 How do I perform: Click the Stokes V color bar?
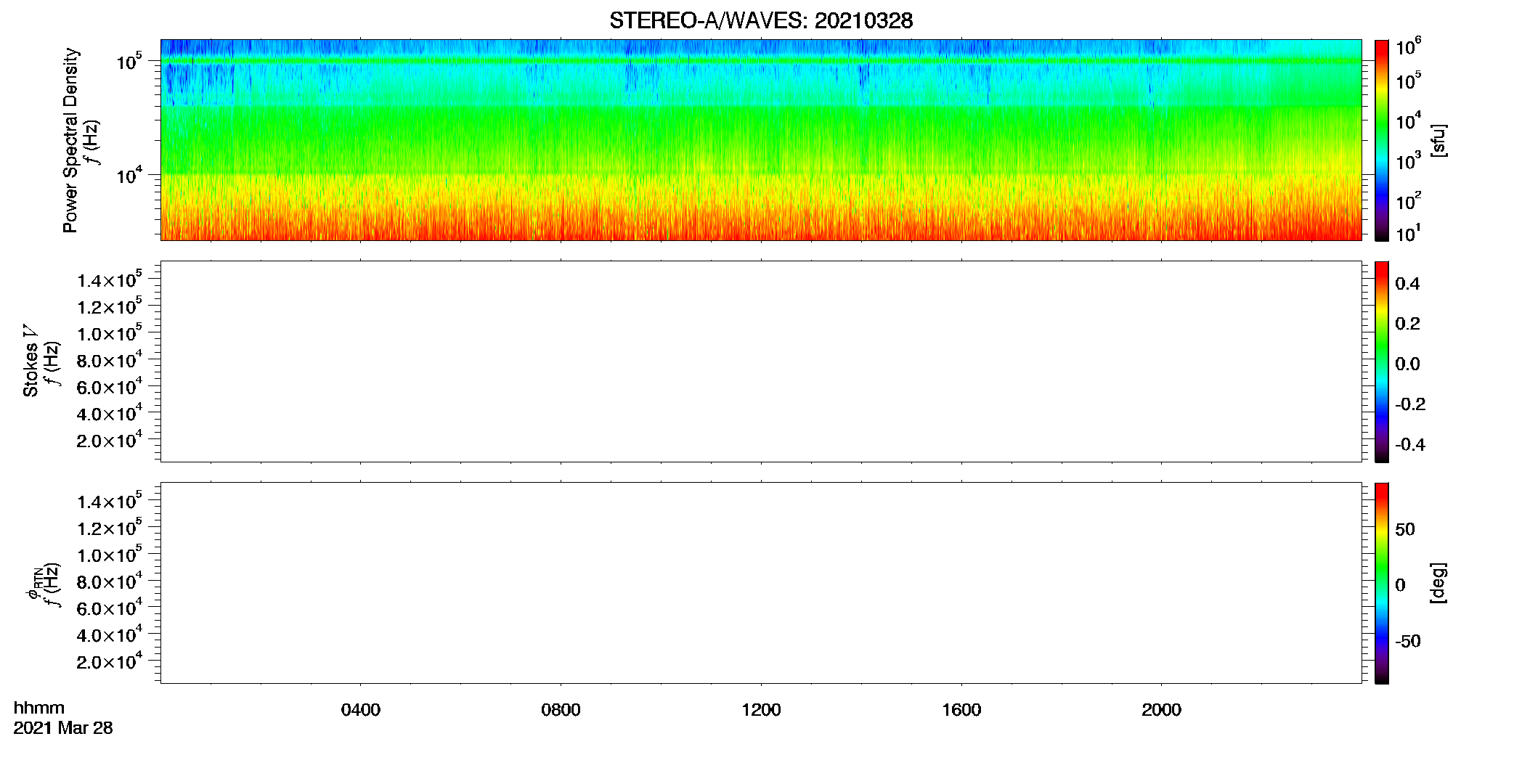[x=1382, y=361]
